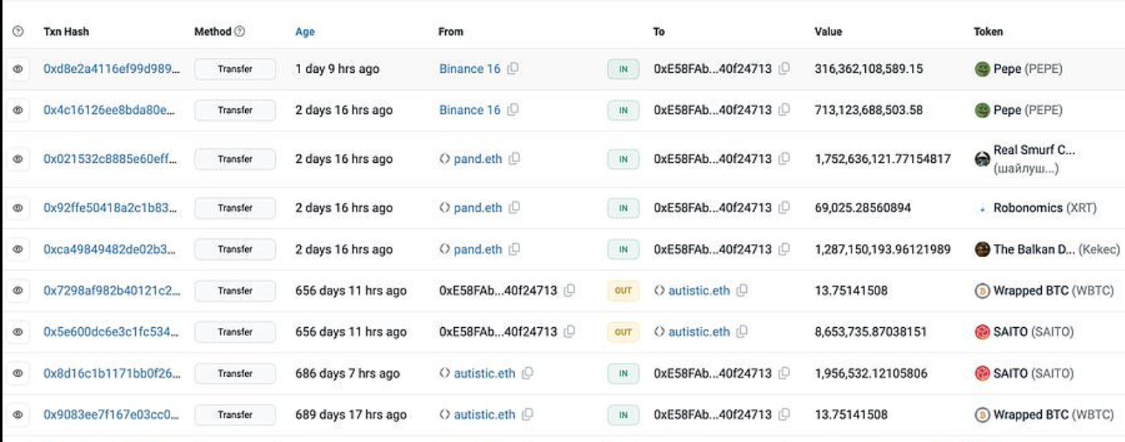Click IN badge in the Robonomics row
This screenshot has height=442, width=1125.
(623, 208)
